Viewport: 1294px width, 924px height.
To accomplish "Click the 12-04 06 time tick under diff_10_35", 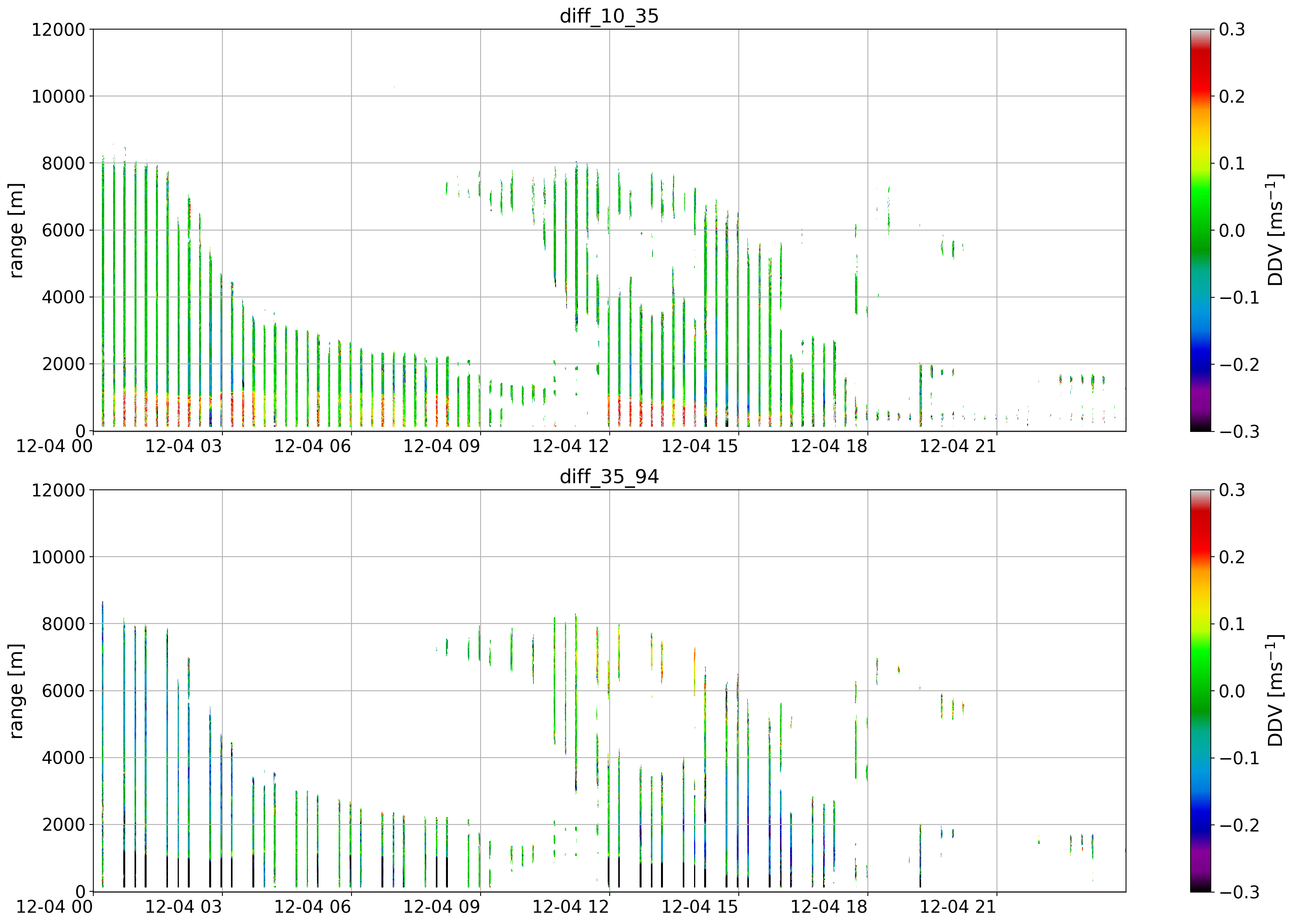I will coord(312,446).
